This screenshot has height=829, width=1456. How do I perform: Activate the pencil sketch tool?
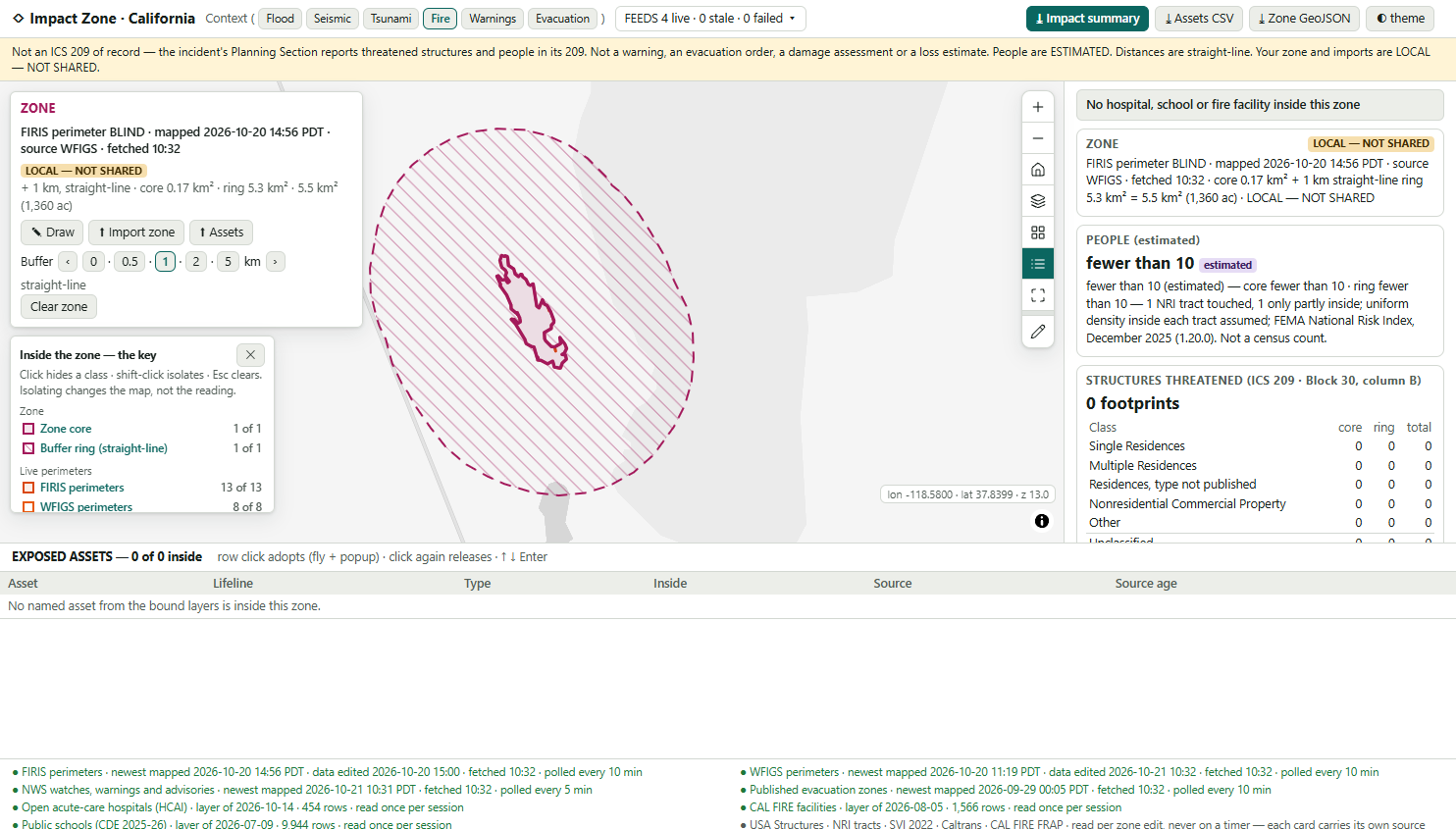(1038, 332)
